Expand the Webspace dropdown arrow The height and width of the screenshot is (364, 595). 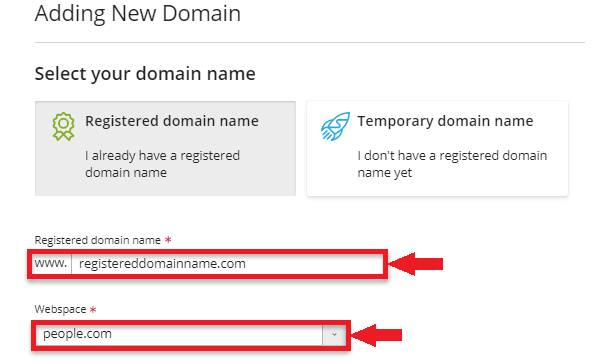(x=334, y=335)
